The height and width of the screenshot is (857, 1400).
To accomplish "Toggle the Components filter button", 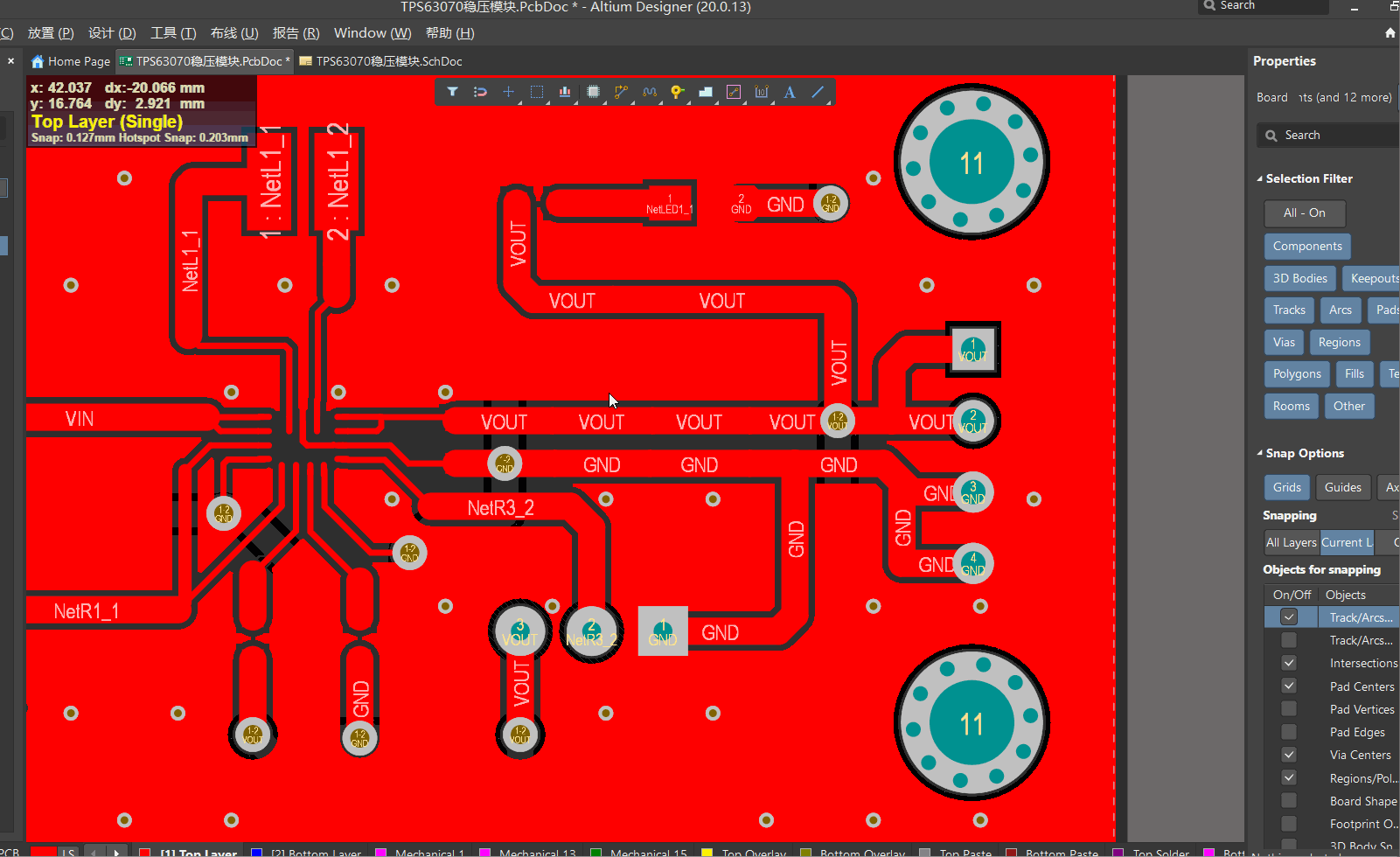I will click(1307, 246).
